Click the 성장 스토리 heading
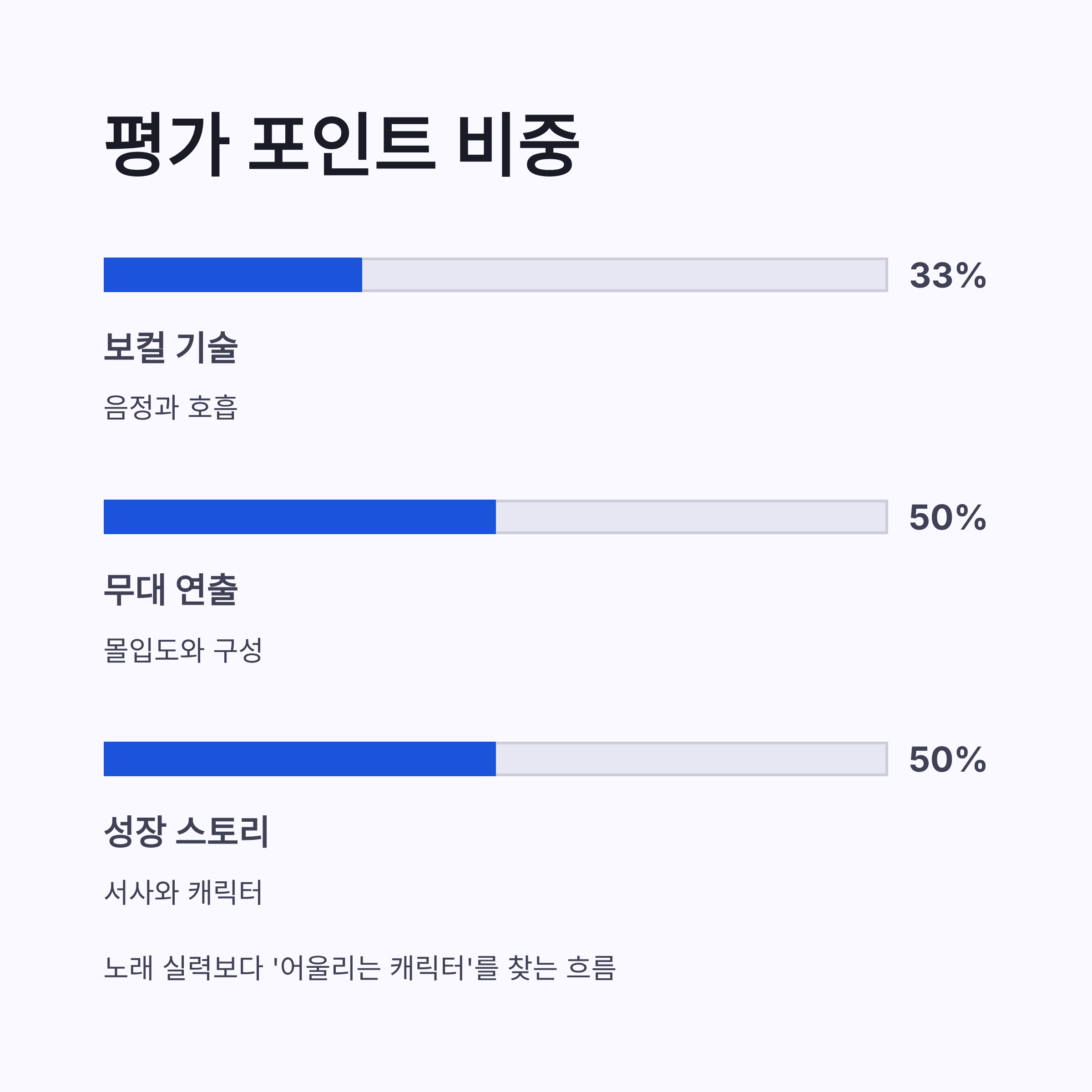Image resolution: width=1092 pixels, height=1092 pixels. 186,831
